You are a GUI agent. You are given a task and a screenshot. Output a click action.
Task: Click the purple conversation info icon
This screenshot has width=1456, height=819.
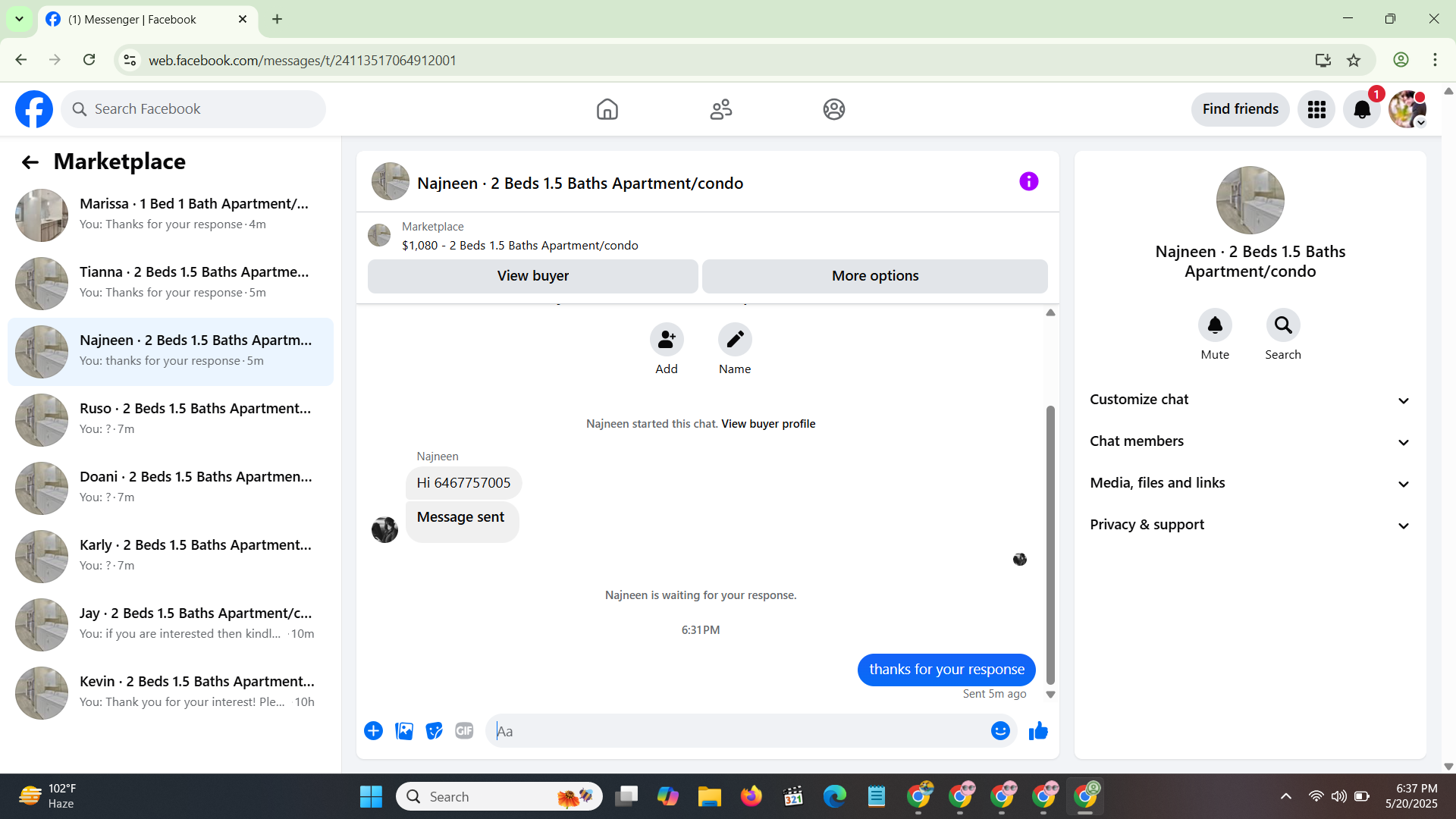[1028, 181]
